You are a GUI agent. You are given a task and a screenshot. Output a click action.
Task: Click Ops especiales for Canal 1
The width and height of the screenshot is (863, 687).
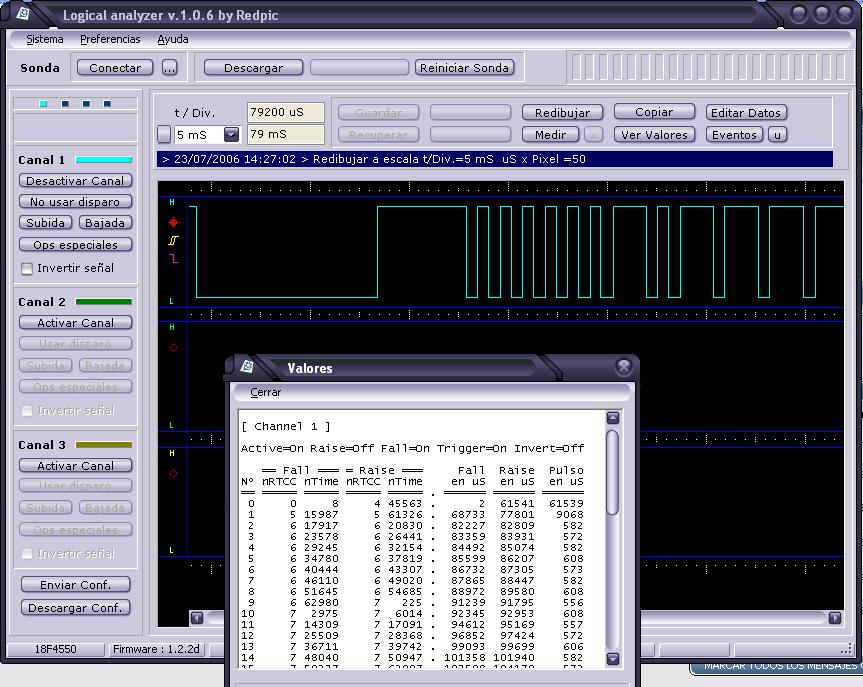pos(75,244)
